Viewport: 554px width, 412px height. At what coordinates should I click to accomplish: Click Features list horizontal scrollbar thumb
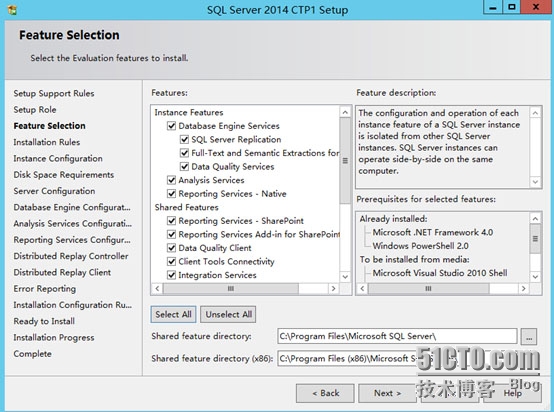click(231, 289)
